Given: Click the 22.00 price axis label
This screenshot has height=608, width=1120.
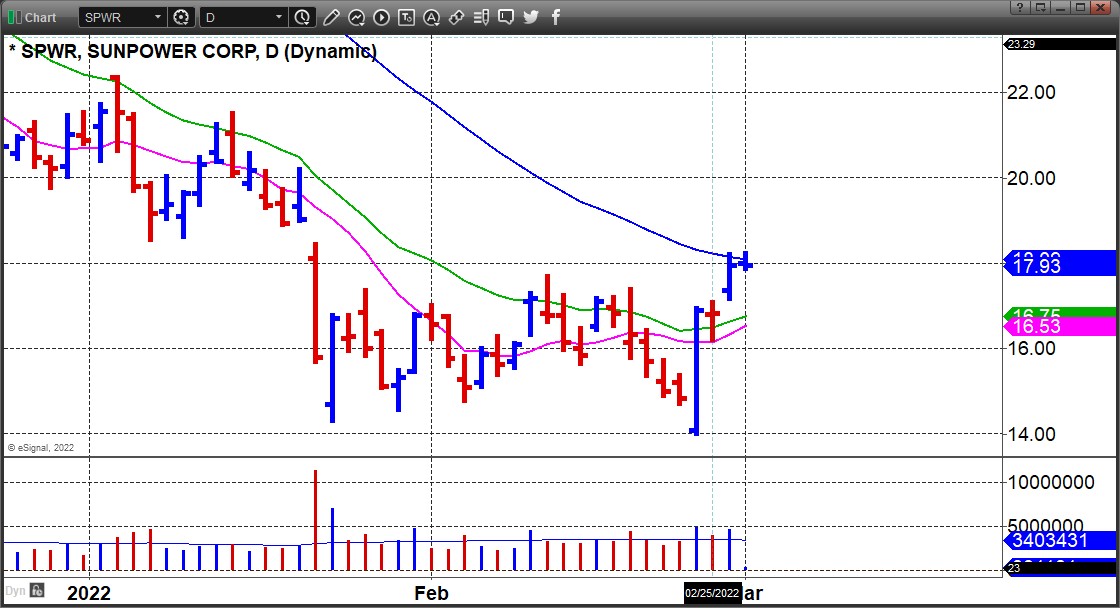Looking at the screenshot, I should click(1031, 92).
